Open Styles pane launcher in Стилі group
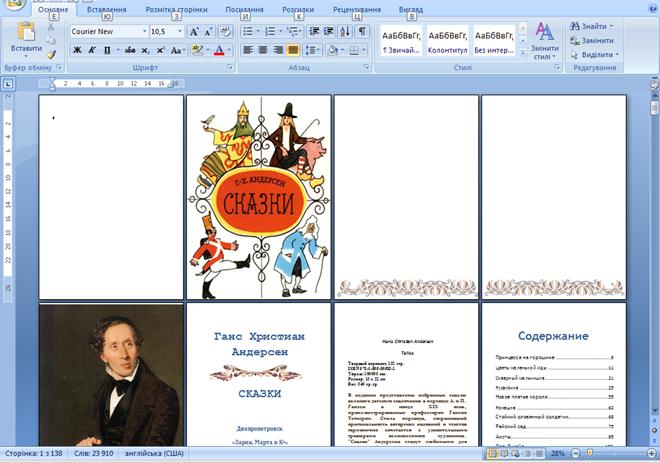This screenshot has height=463, width=660. click(557, 67)
